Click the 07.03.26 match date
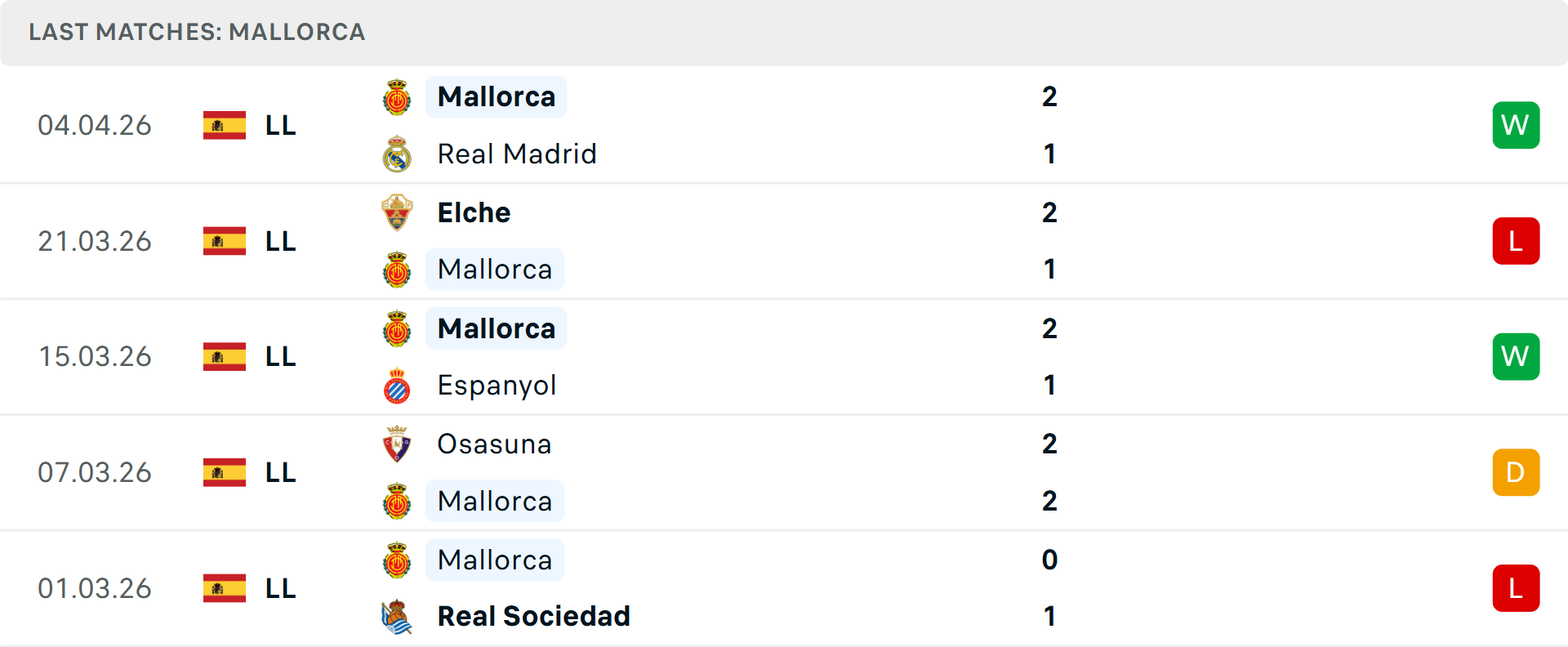The height and width of the screenshot is (647, 1568). click(x=95, y=472)
